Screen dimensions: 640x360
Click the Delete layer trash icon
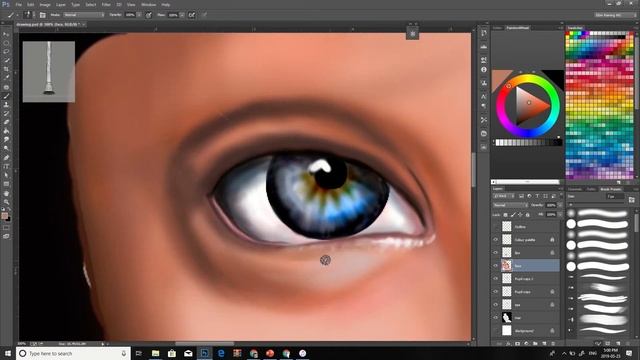click(x=553, y=344)
